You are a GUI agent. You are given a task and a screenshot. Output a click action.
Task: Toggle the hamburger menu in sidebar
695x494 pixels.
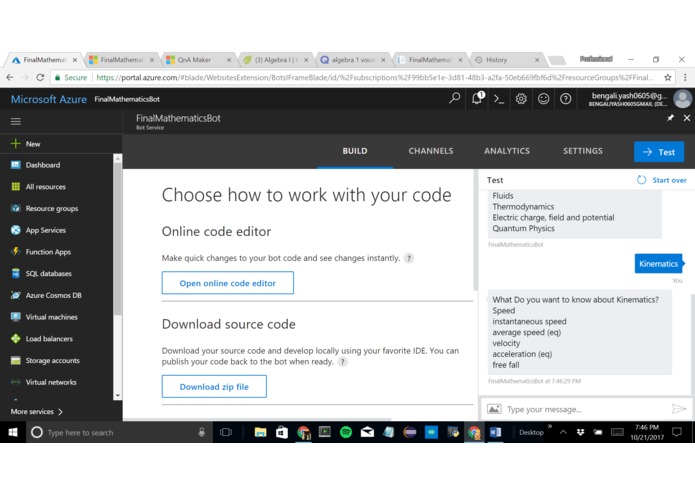tap(16, 121)
